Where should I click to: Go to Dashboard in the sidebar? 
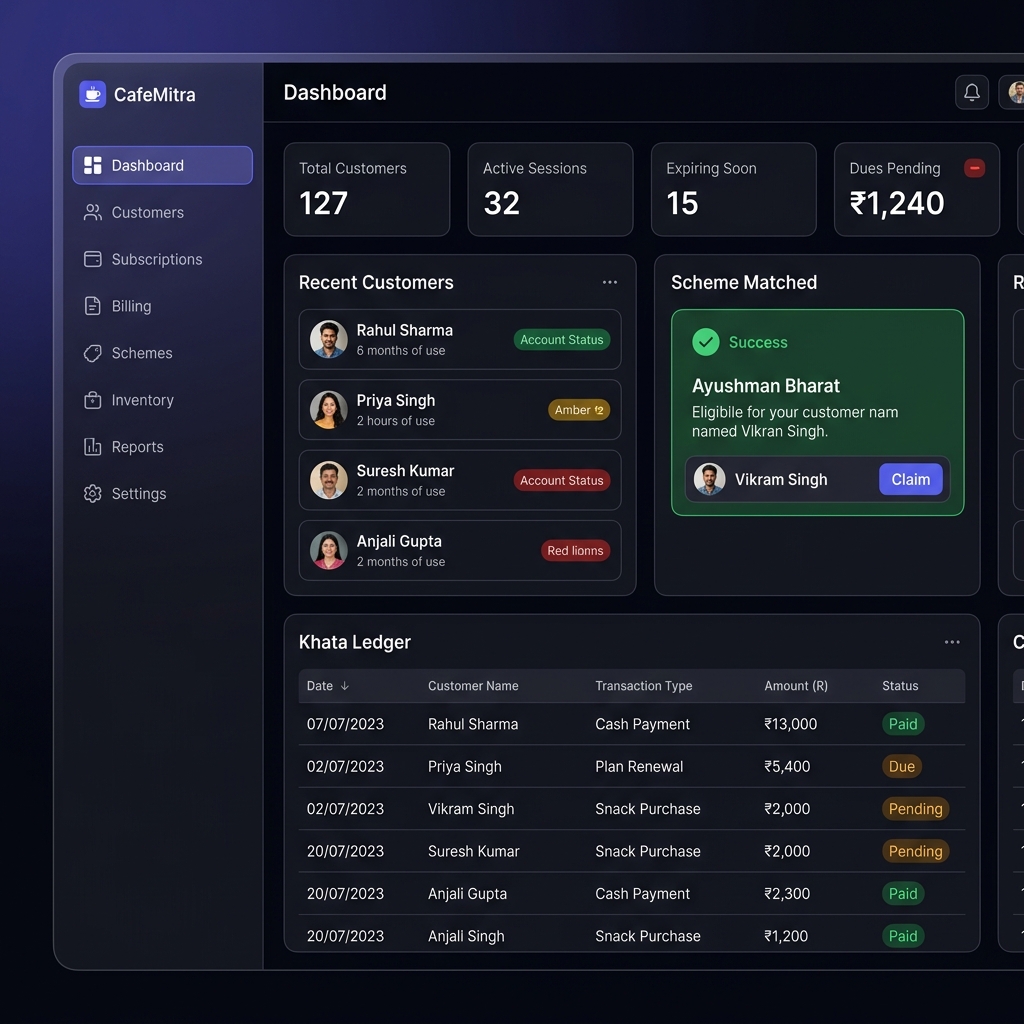coord(163,165)
